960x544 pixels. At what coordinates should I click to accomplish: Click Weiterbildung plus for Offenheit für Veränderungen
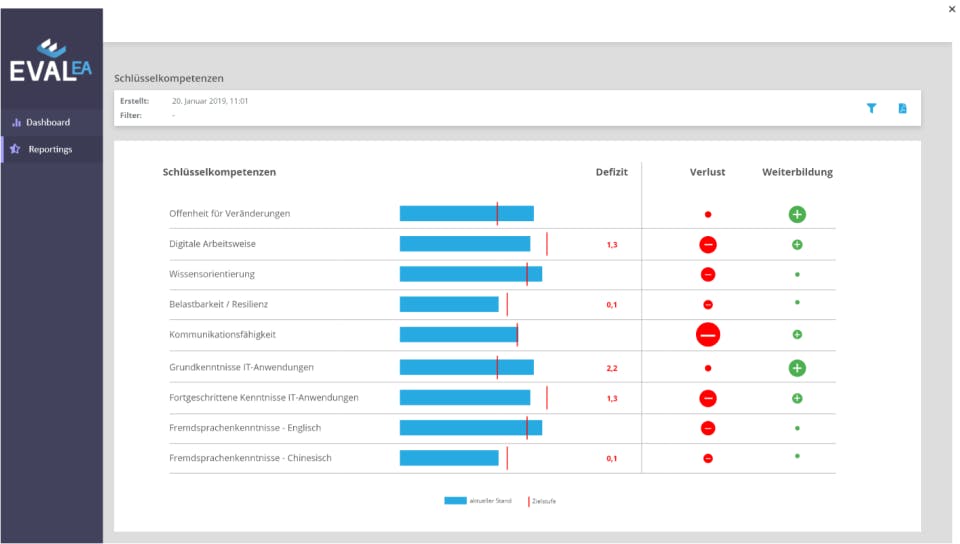tap(797, 214)
